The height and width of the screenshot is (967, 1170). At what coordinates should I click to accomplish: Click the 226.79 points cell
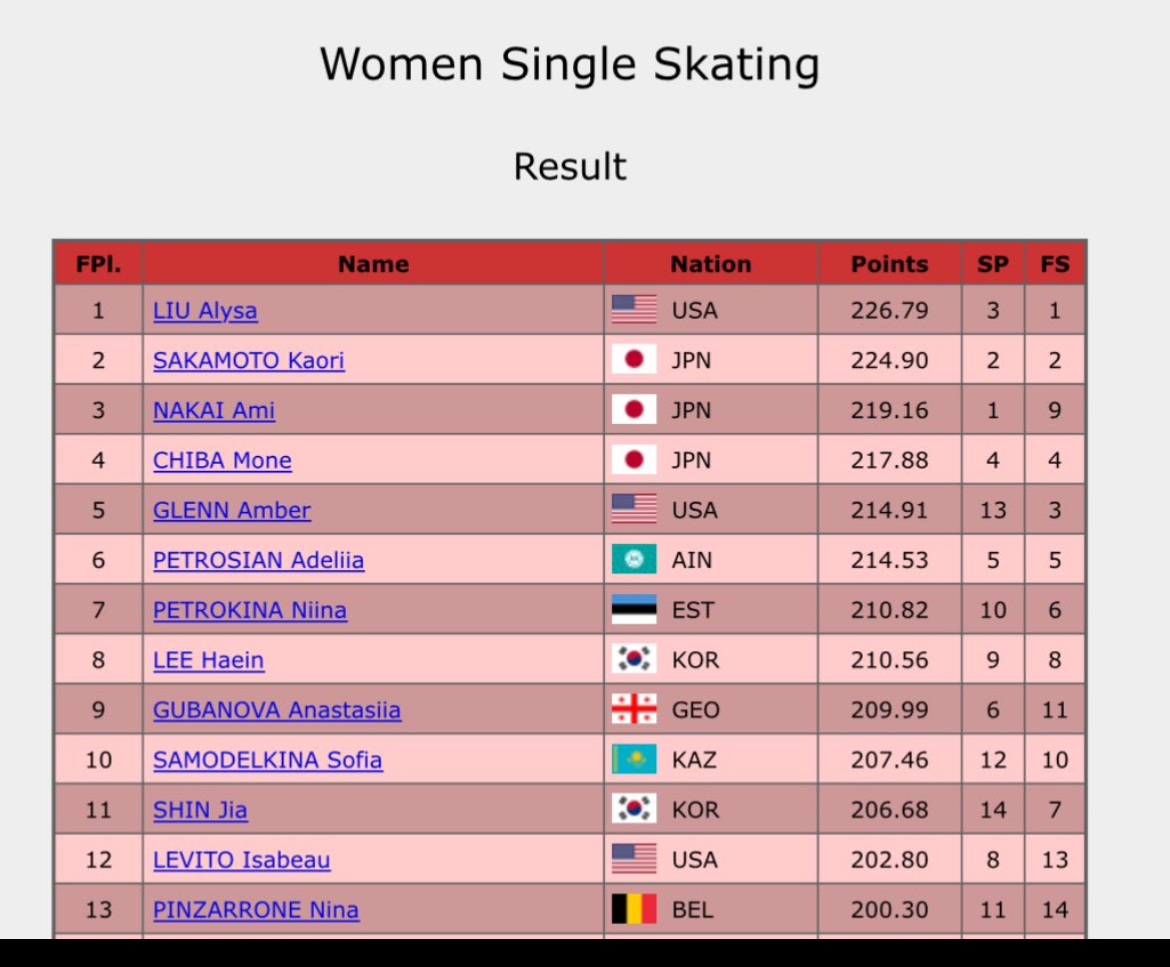pyautogui.click(x=889, y=311)
